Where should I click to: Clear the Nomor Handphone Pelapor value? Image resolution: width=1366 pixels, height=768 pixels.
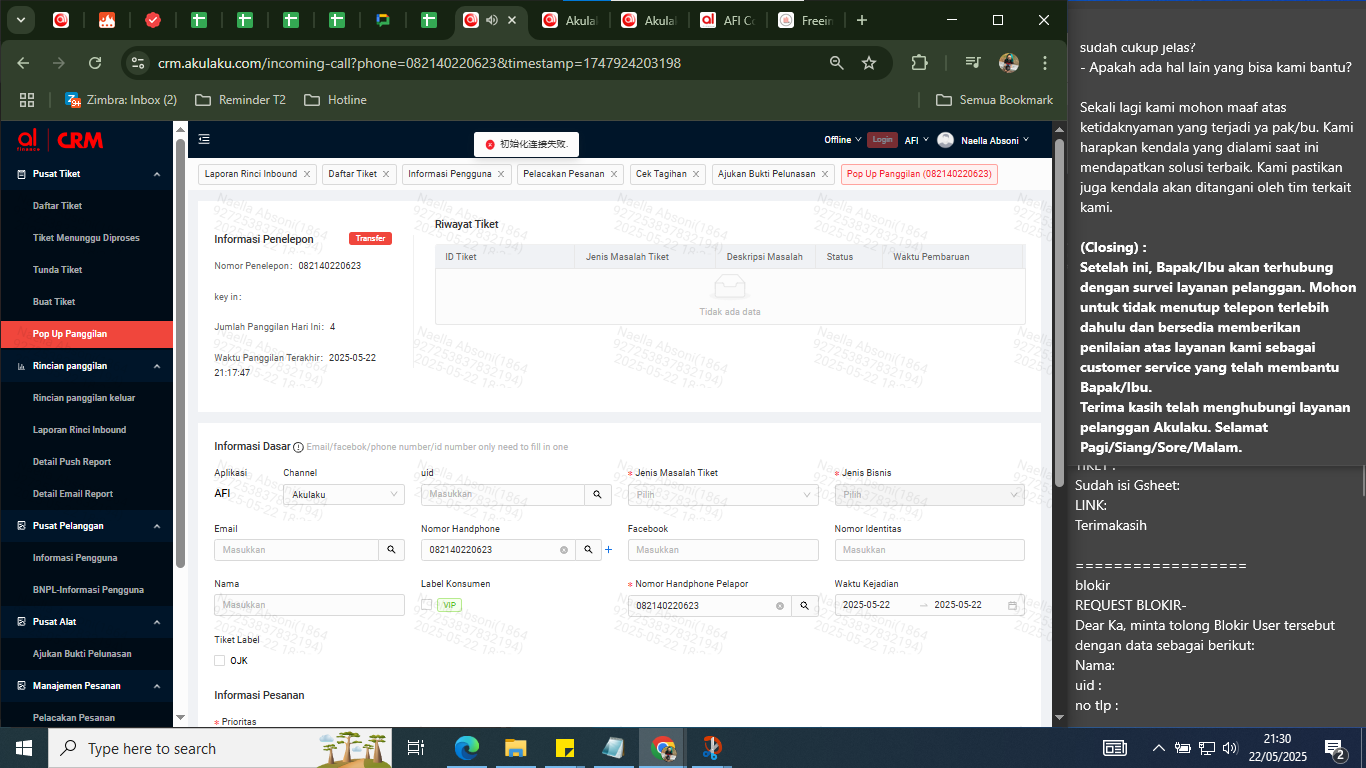point(780,606)
